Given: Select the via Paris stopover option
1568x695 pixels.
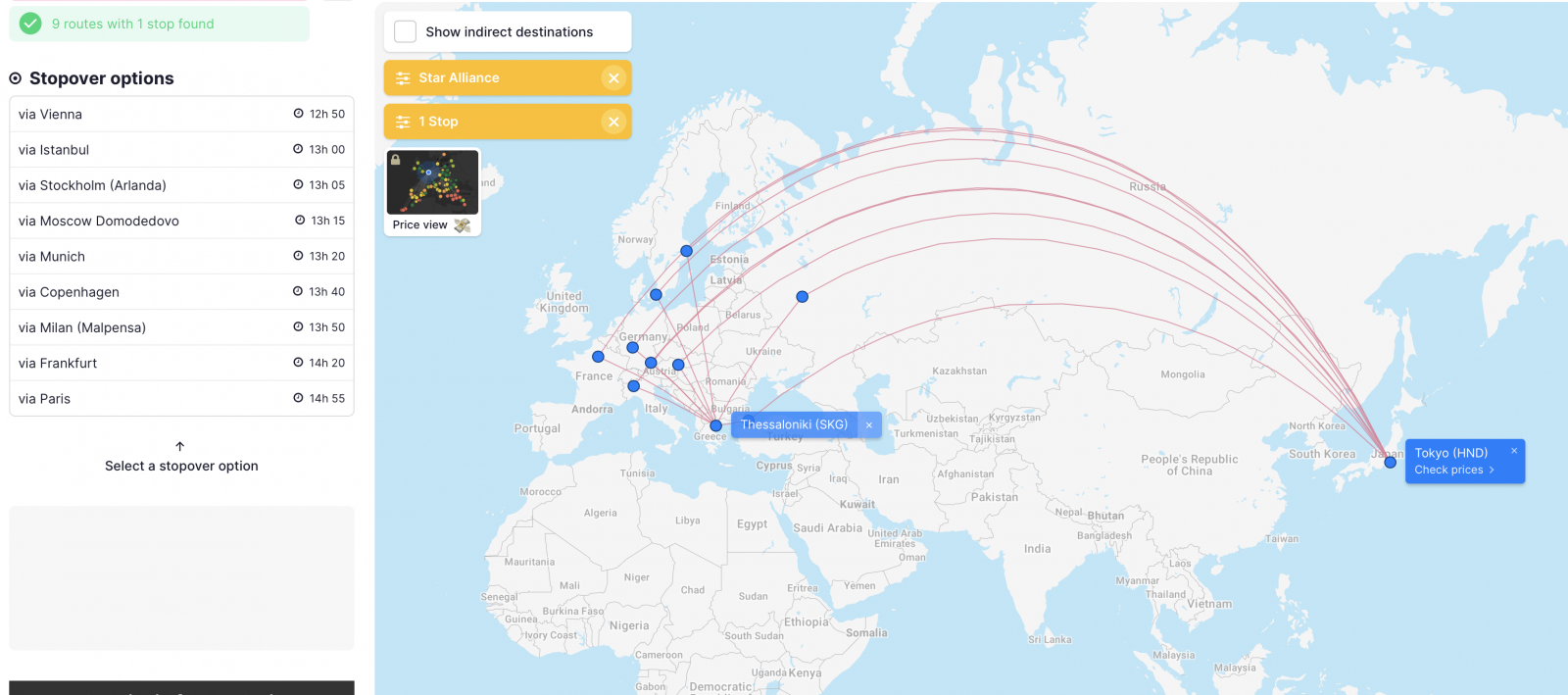Looking at the screenshot, I should 181,399.
